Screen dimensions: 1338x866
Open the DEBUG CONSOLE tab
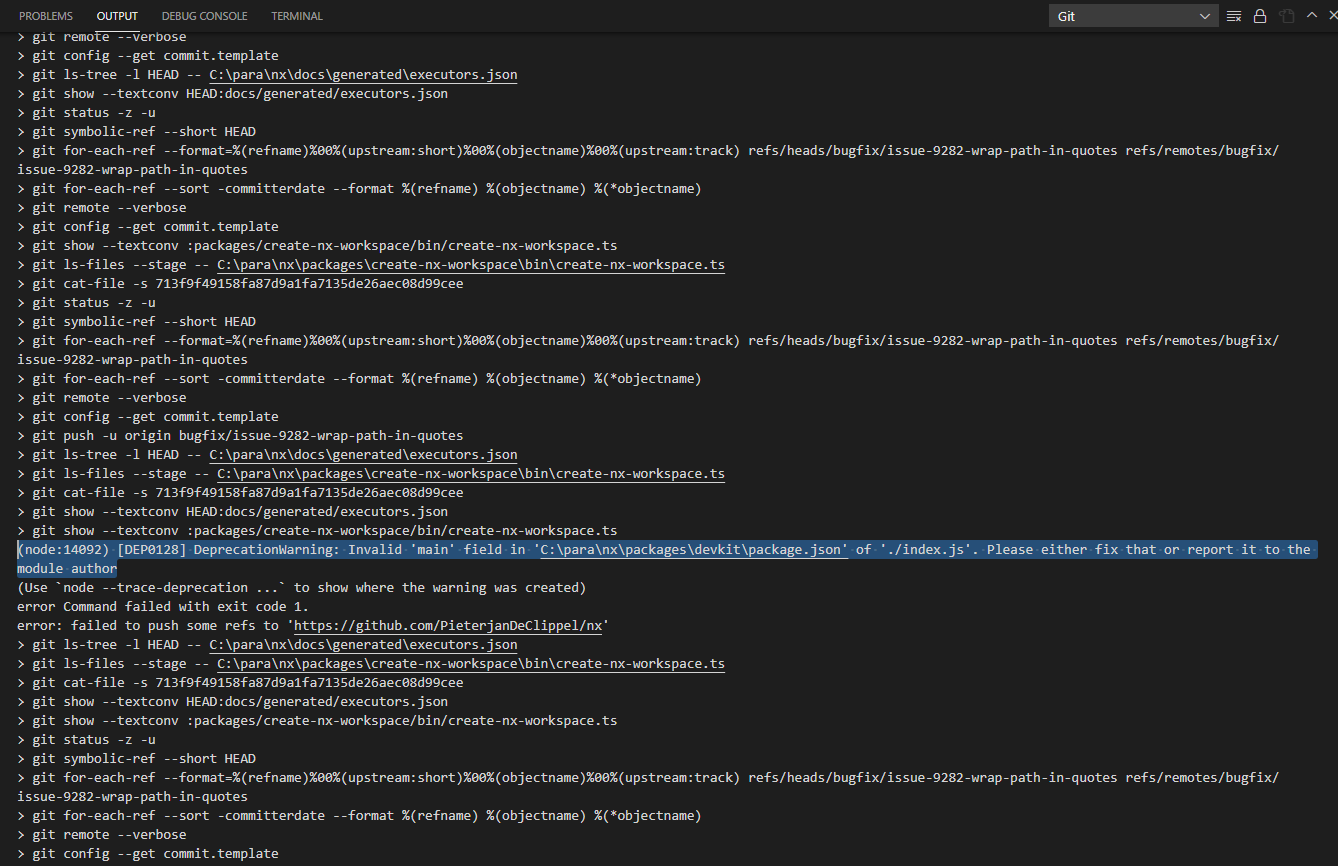tap(204, 15)
